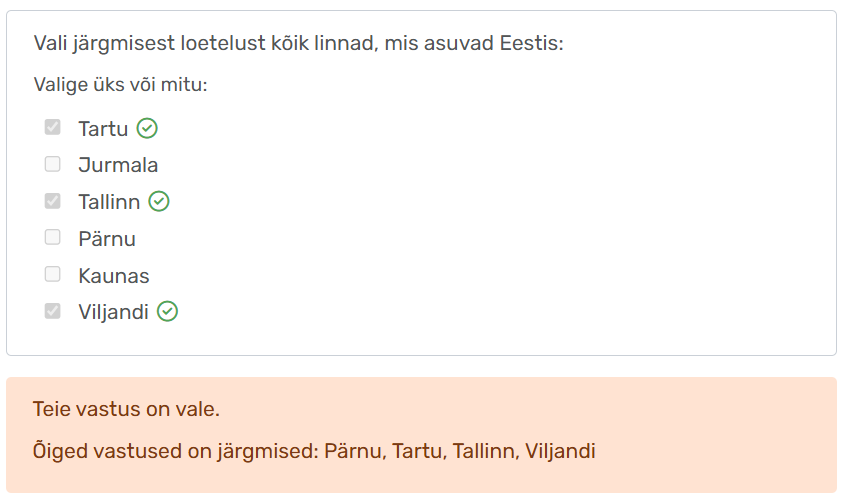Uncheck the Tallinn checkbox

(x=53, y=201)
